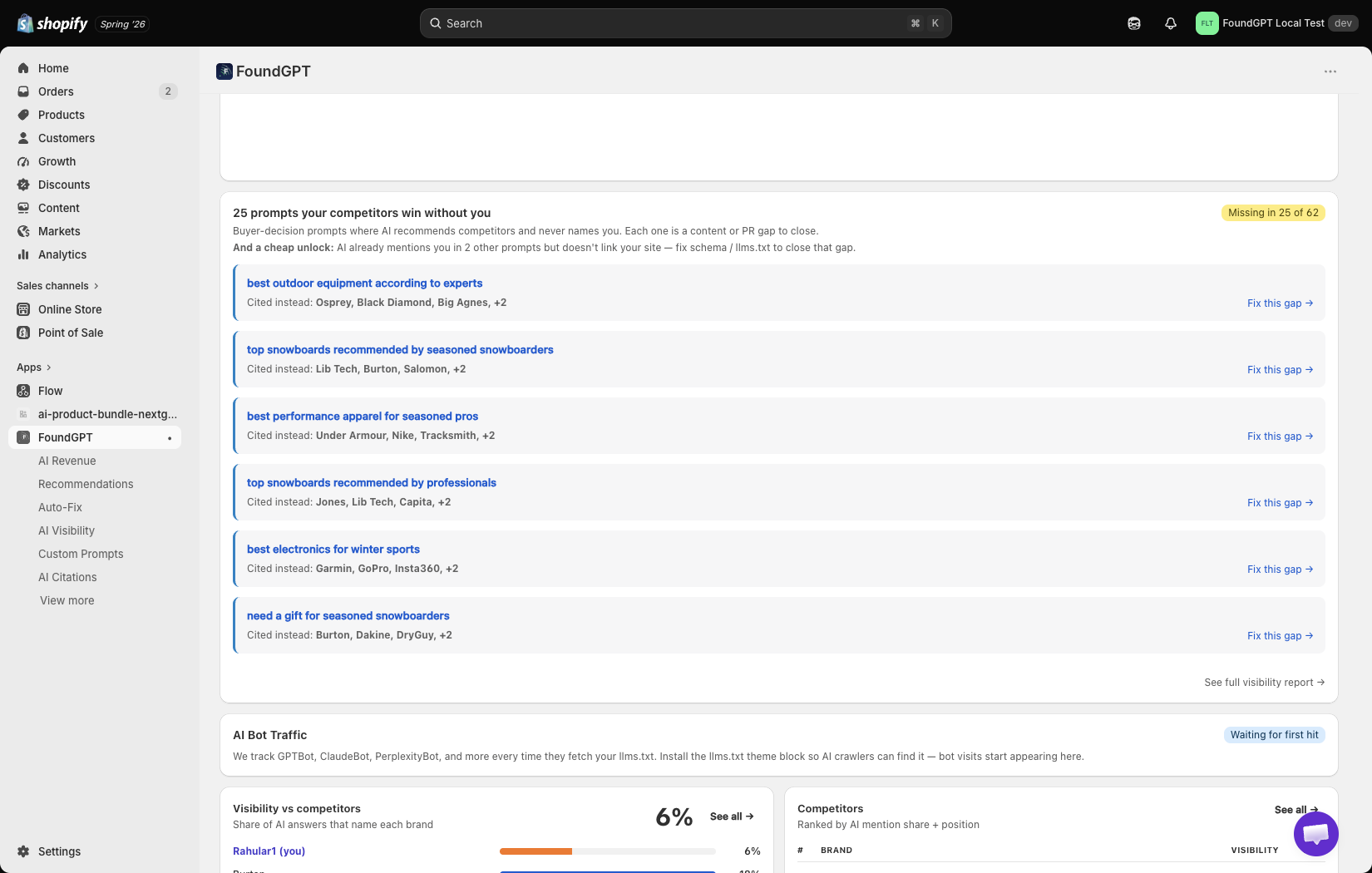Expand the Apps section
Image resolution: width=1372 pixels, height=873 pixels.
tap(34, 367)
